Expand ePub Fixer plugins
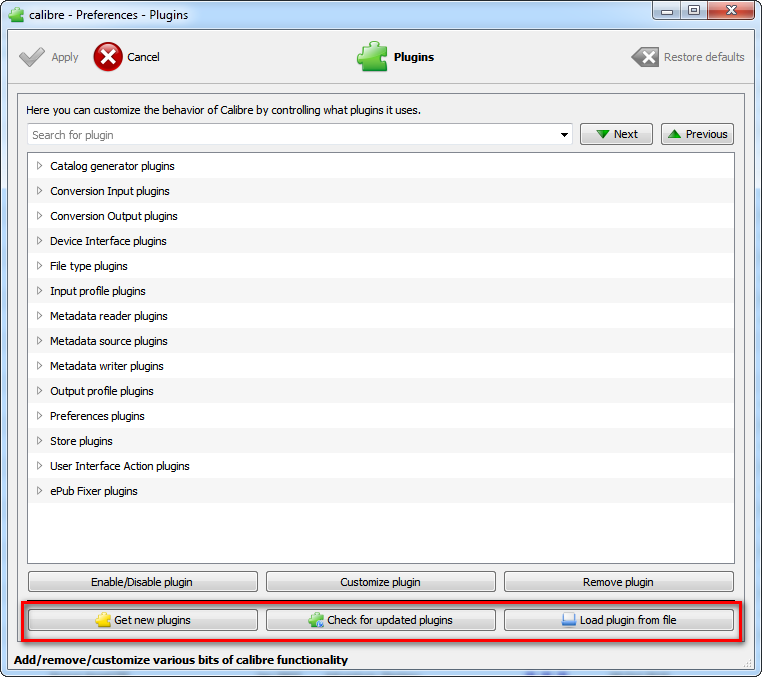The width and height of the screenshot is (762, 677). click(39, 491)
